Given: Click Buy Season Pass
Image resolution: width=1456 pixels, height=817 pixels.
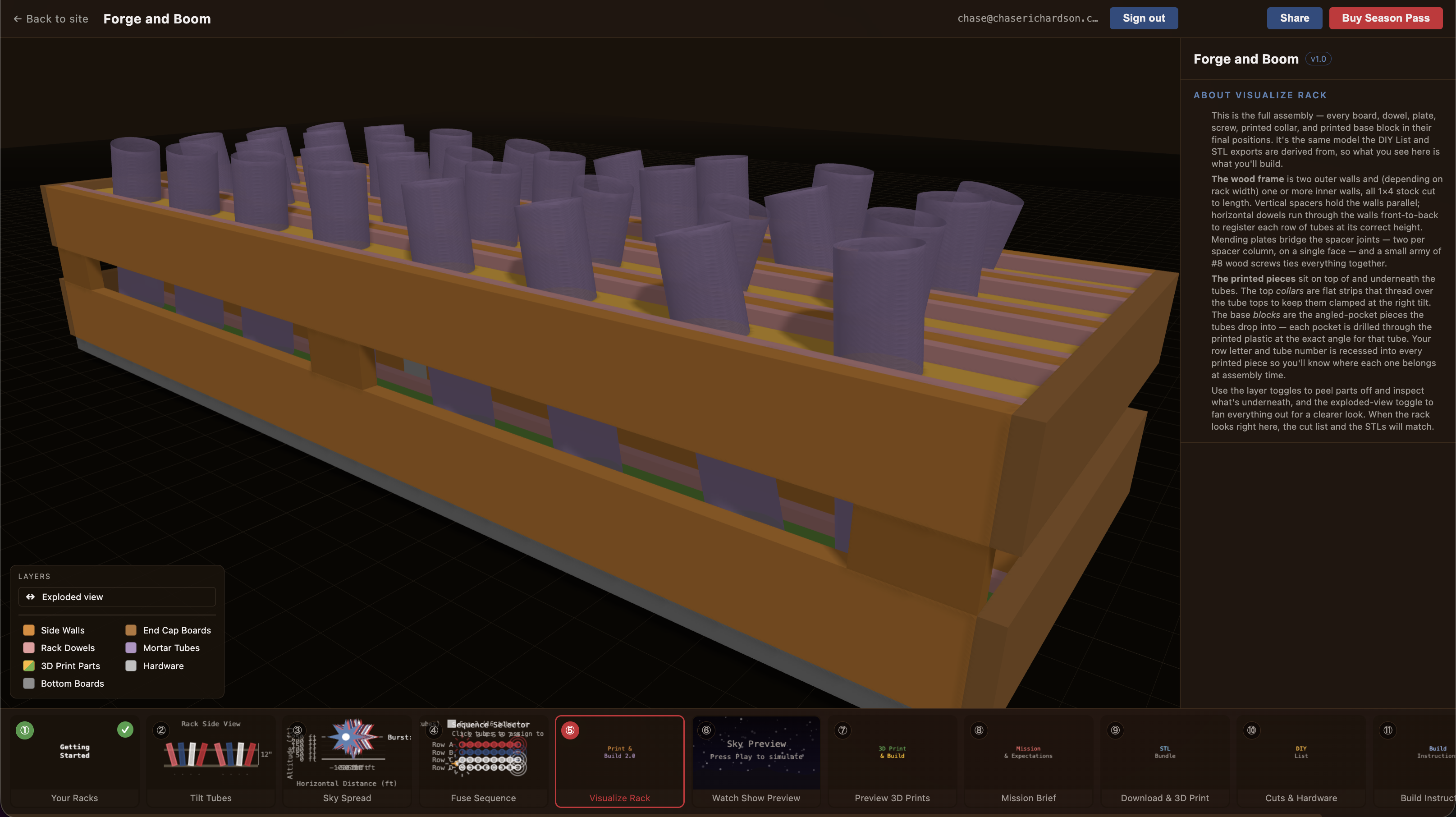Looking at the screenshot, I should [x=1385, y=18].
